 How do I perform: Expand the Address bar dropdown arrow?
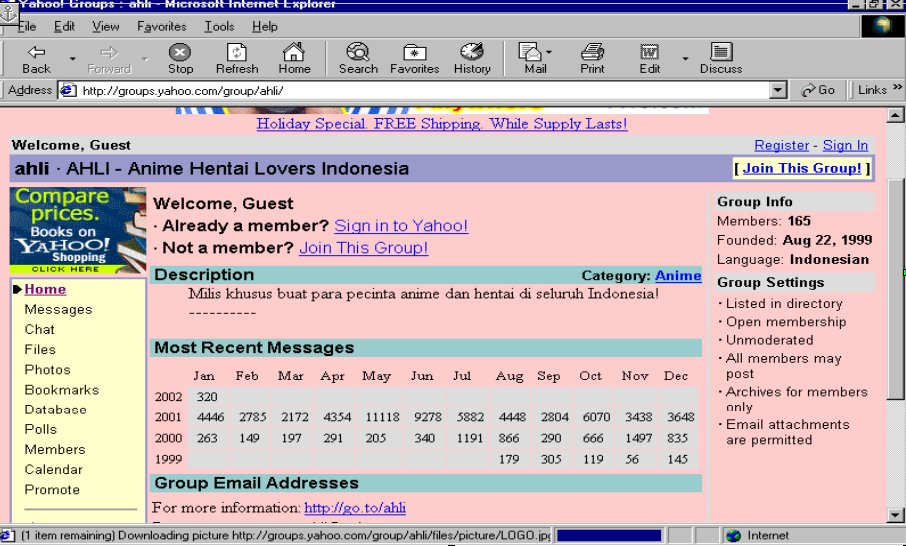pyautogui.click(x=779, y=90)
